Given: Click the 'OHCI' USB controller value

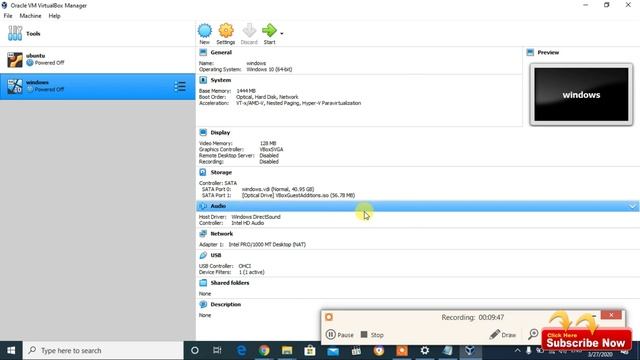Looking at the screenshot, I should click(244, 266).
